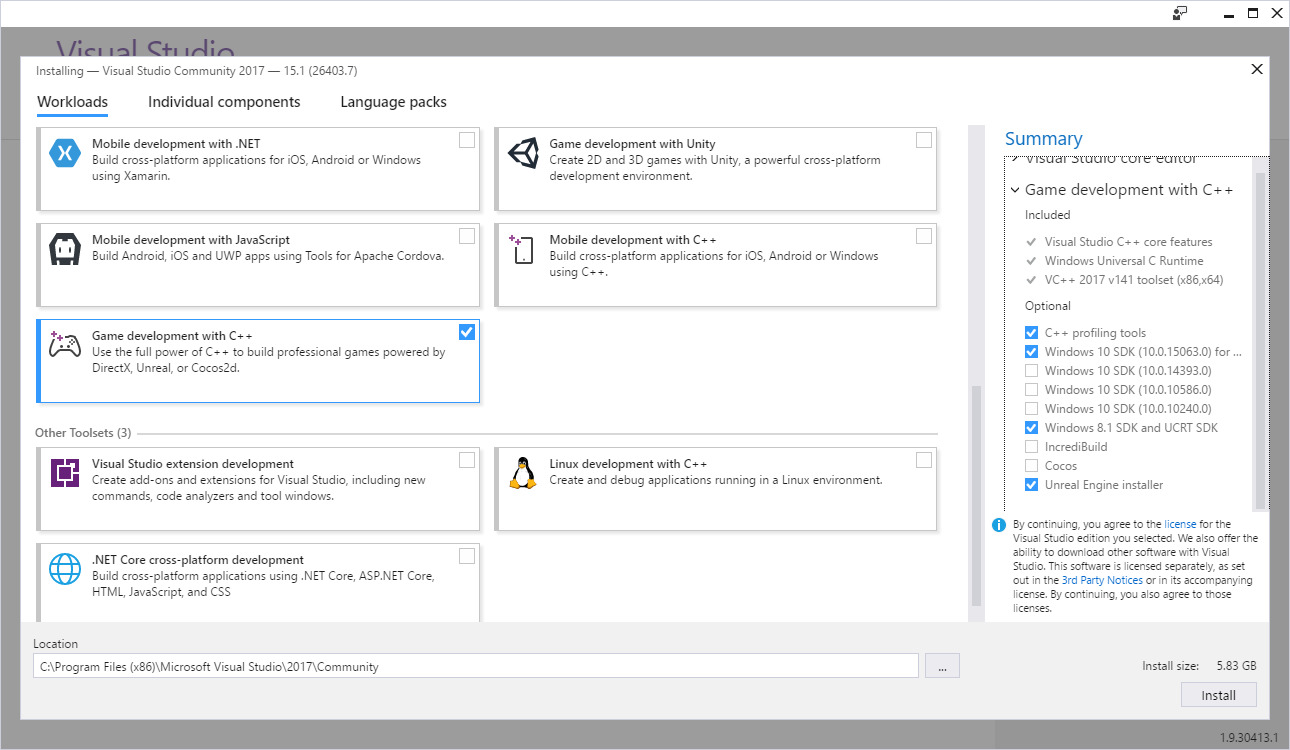Screen dimensions: 1290x750
Task: Click the Windows Universal C Runtime entry
Action: point(1124,261)
